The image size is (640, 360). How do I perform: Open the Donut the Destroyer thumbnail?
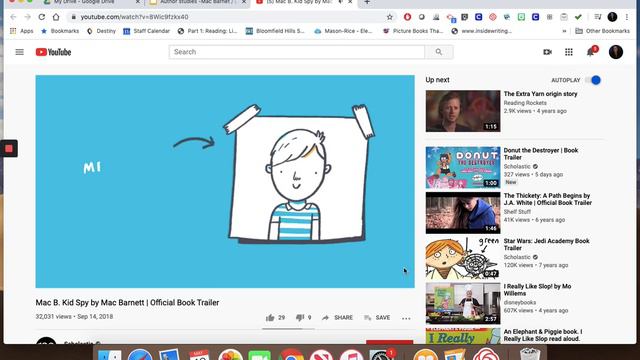463,167
